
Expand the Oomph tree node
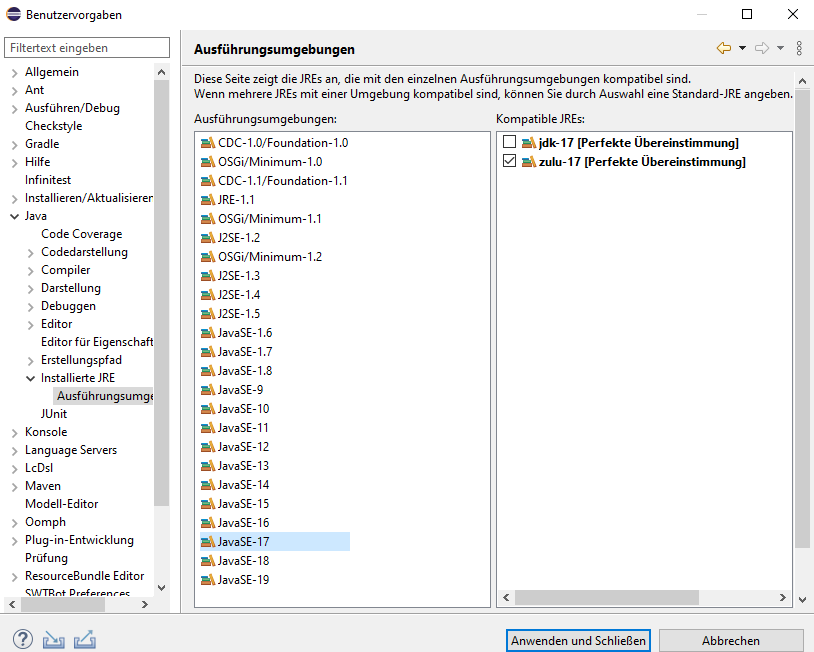15,523
